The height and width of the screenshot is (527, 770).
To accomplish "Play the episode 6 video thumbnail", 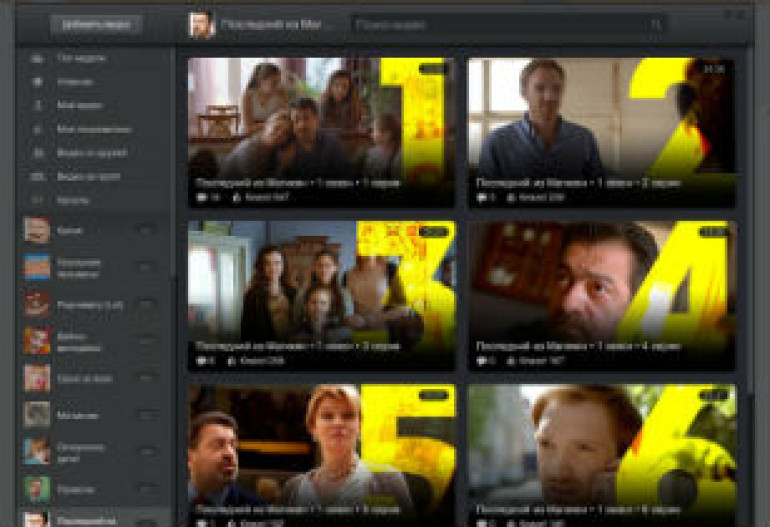I will click(602, 455).
